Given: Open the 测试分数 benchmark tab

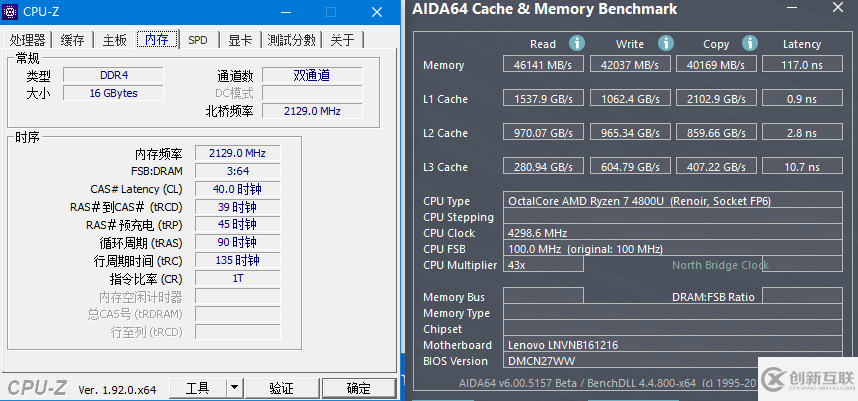Looking at the screenshot, I should coord(292,40).
